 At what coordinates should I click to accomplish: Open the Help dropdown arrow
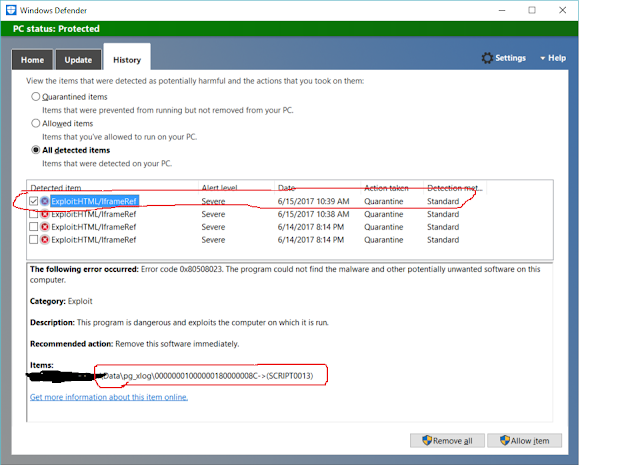tap(542, 58)
